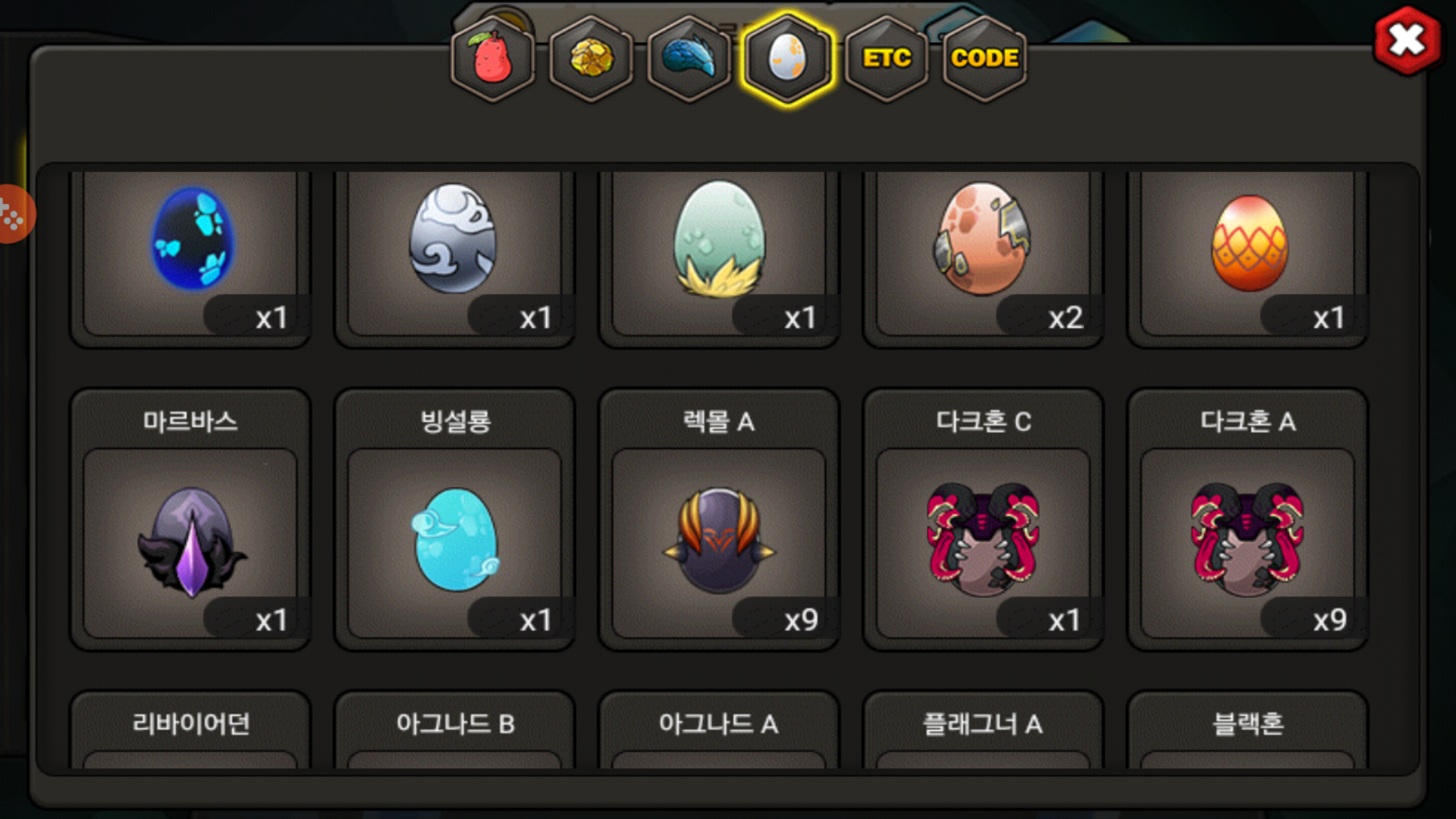The image size is (1456, 819).
Task: Select the silver cloud-patterned egg
Action: pos(454,254)
